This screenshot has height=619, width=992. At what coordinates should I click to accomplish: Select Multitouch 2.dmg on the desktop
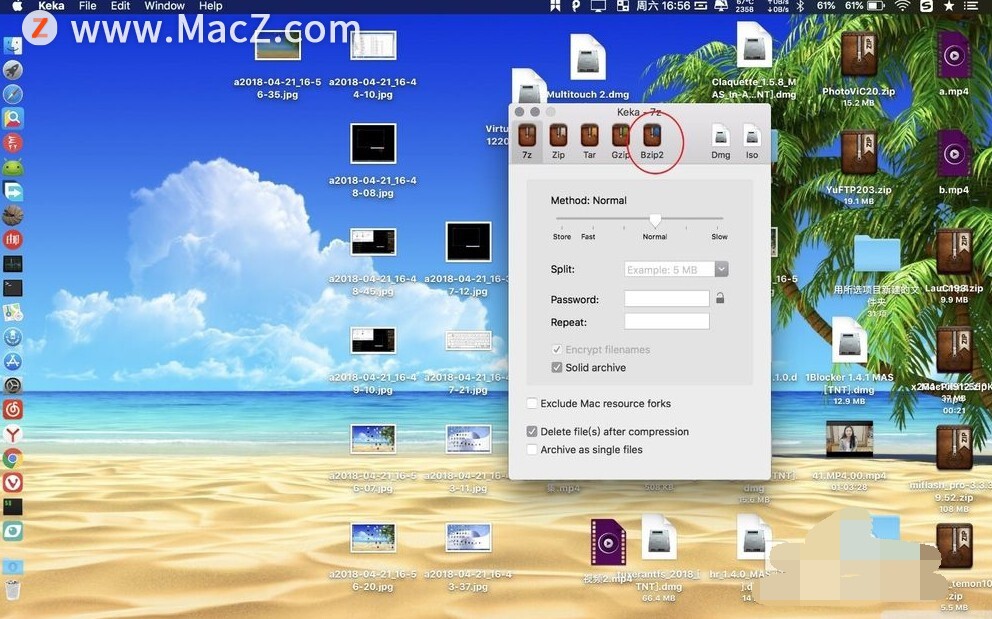588,57
